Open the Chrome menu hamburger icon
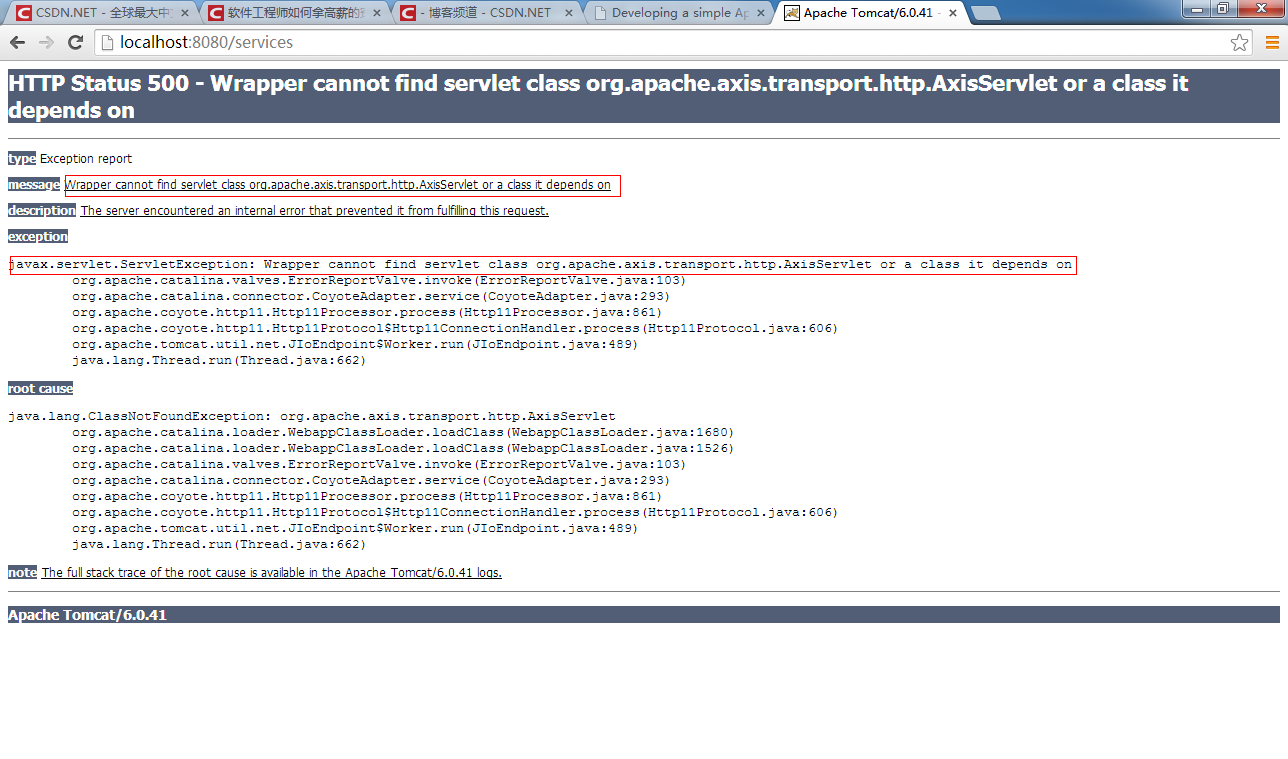The width and height of the screenshot is (1288, 759). coord(1272,42)
